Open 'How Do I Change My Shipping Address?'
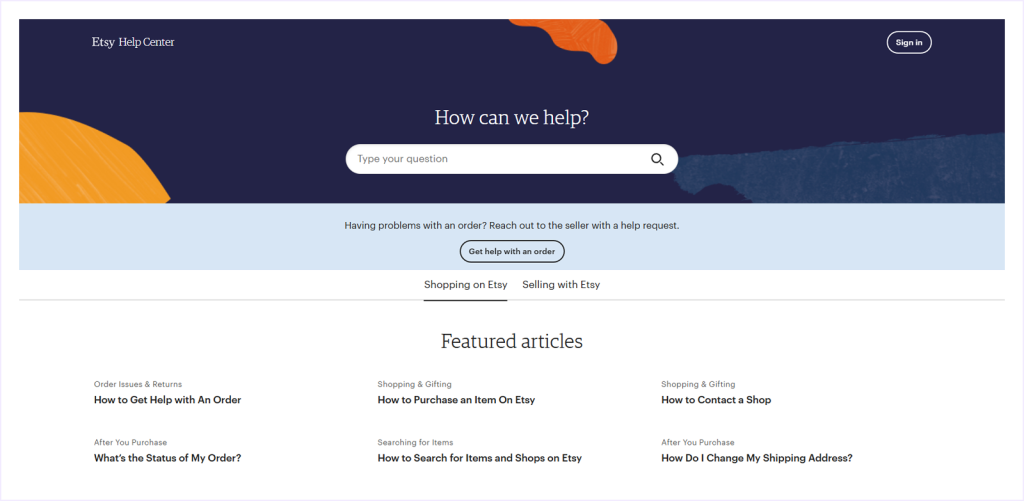This screenshot has height=501, width=1024. tap(756, 458)
